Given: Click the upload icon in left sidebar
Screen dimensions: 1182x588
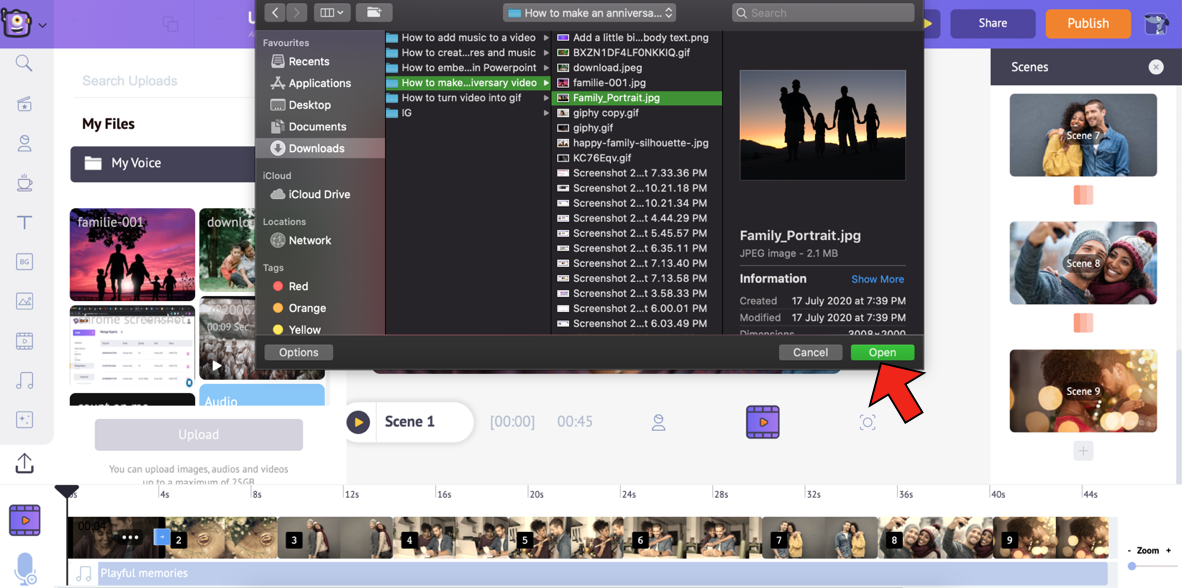Looking at the screenshot, I should (24, 462).
